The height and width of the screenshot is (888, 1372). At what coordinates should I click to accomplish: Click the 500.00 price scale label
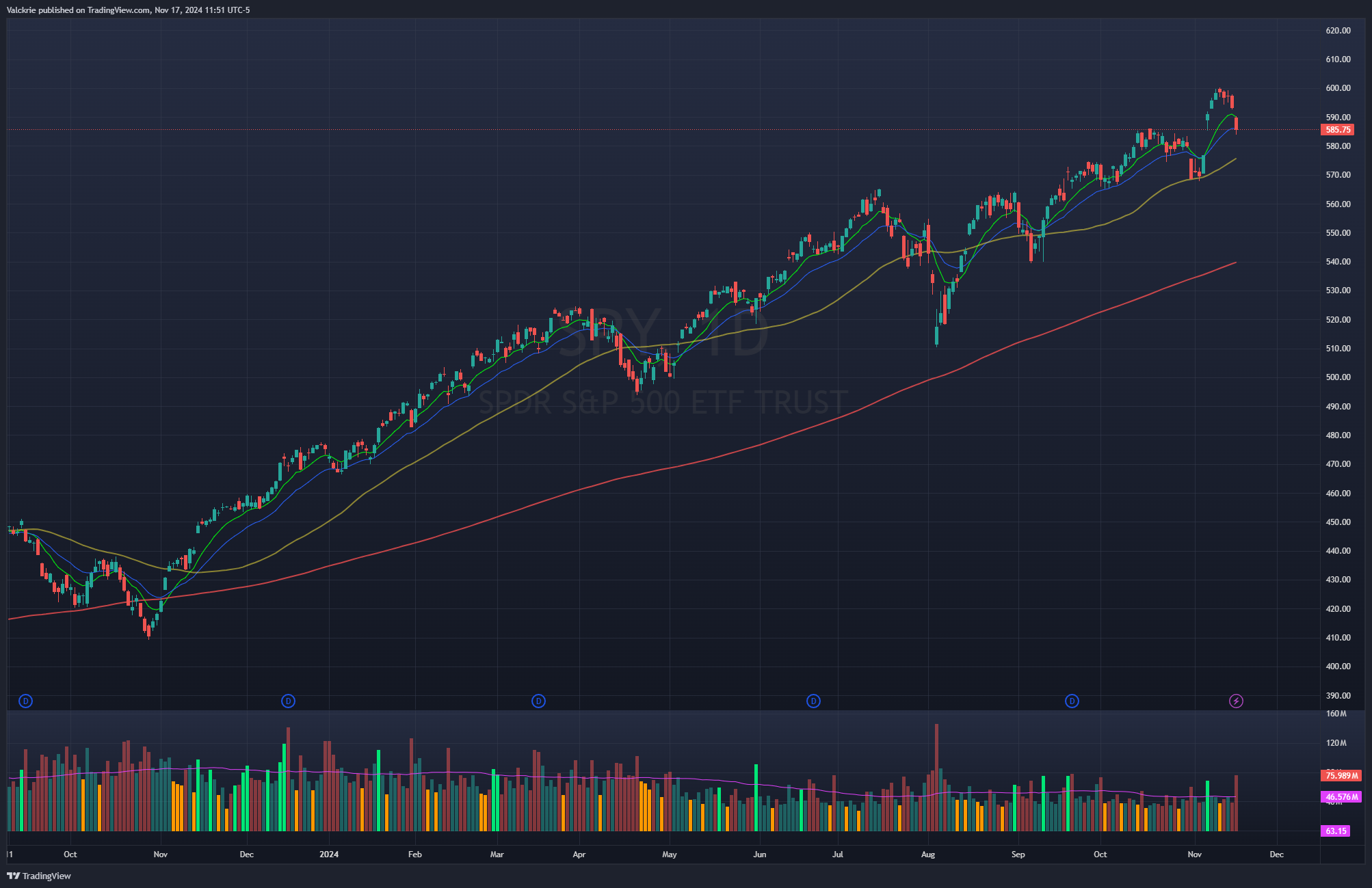[x=1338, y=377]
